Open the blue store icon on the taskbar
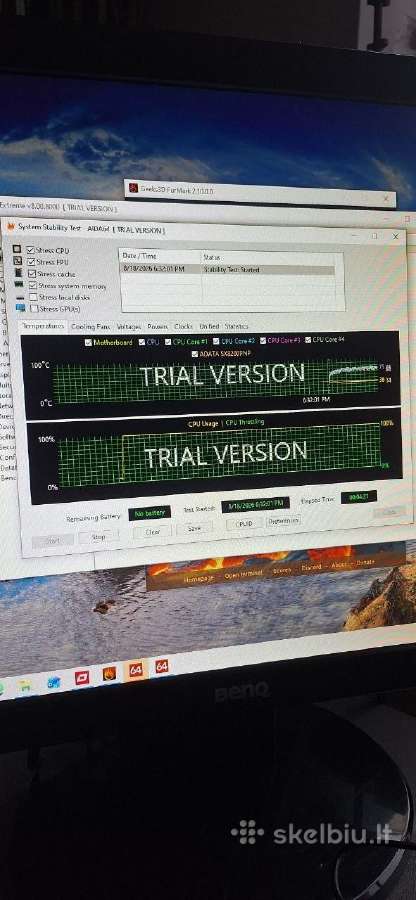 point(54,683)
